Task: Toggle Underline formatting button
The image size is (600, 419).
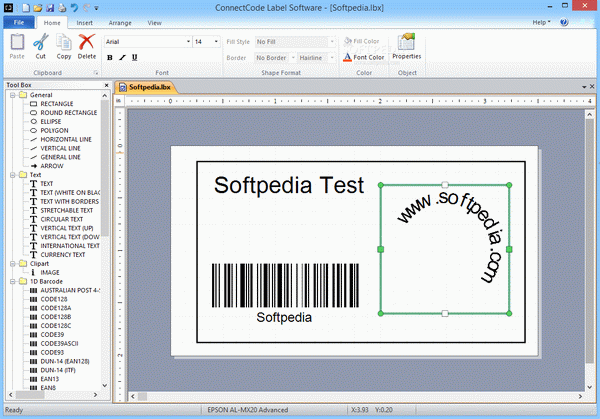Action: point(134,57)
